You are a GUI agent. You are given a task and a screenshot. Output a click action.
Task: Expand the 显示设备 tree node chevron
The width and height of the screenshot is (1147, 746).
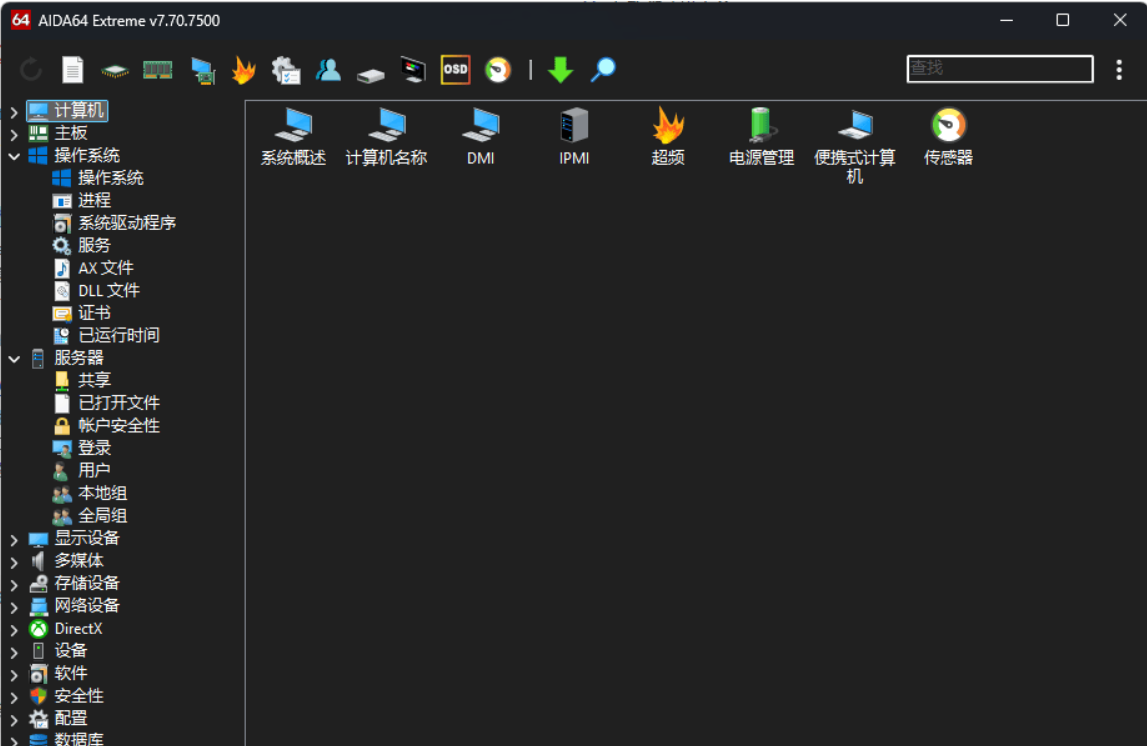[x=14, y=540]
